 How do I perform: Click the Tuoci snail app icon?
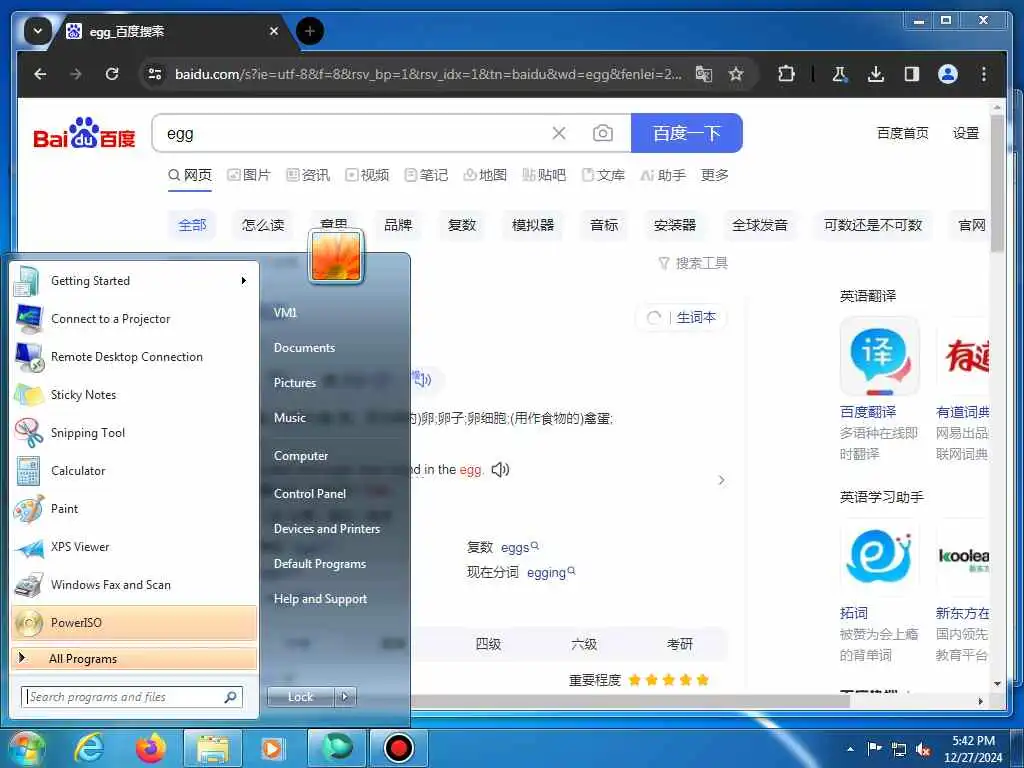pos(879,557)
